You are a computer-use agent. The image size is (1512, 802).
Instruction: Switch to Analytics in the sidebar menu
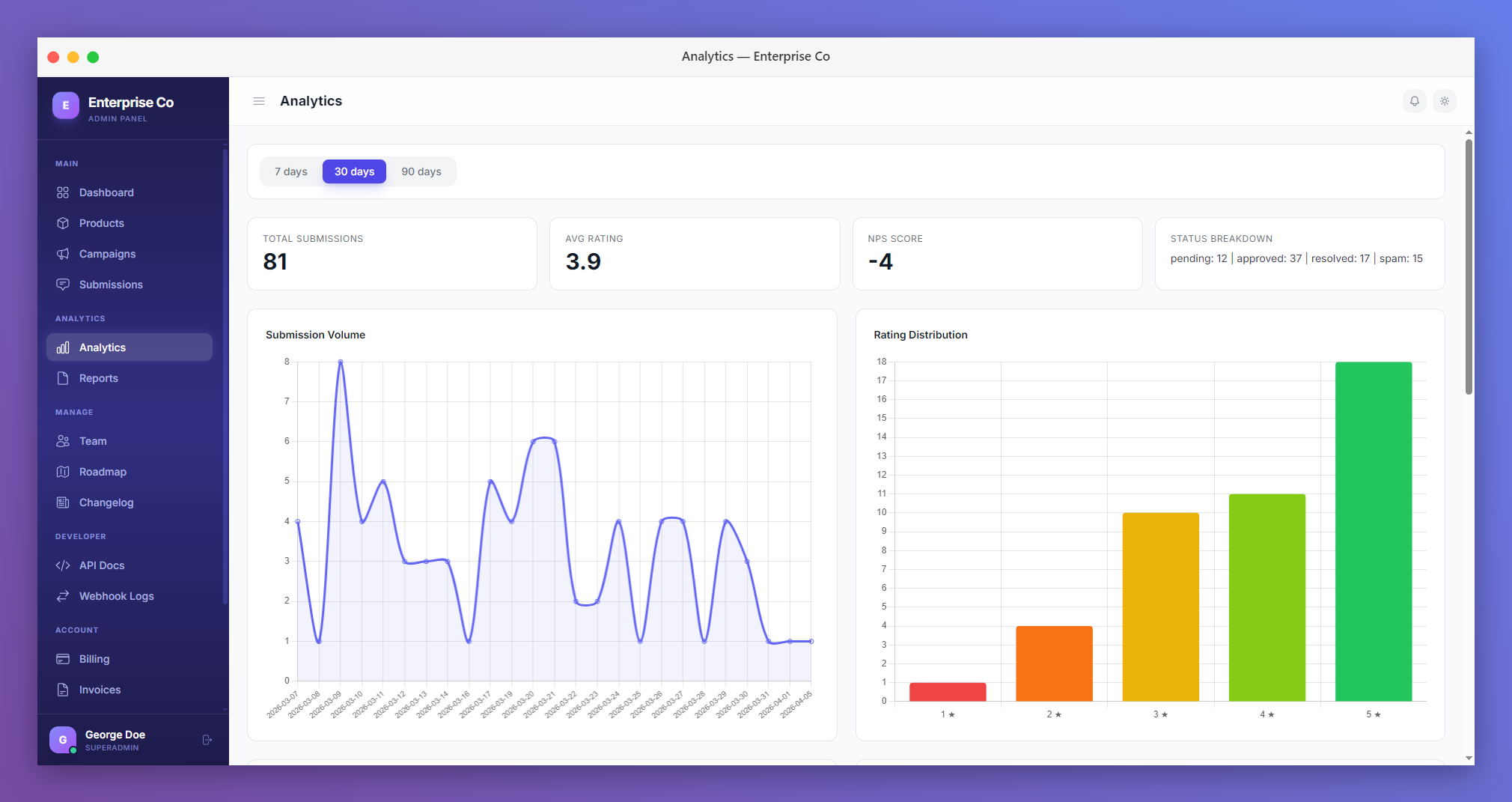point(103,347)
